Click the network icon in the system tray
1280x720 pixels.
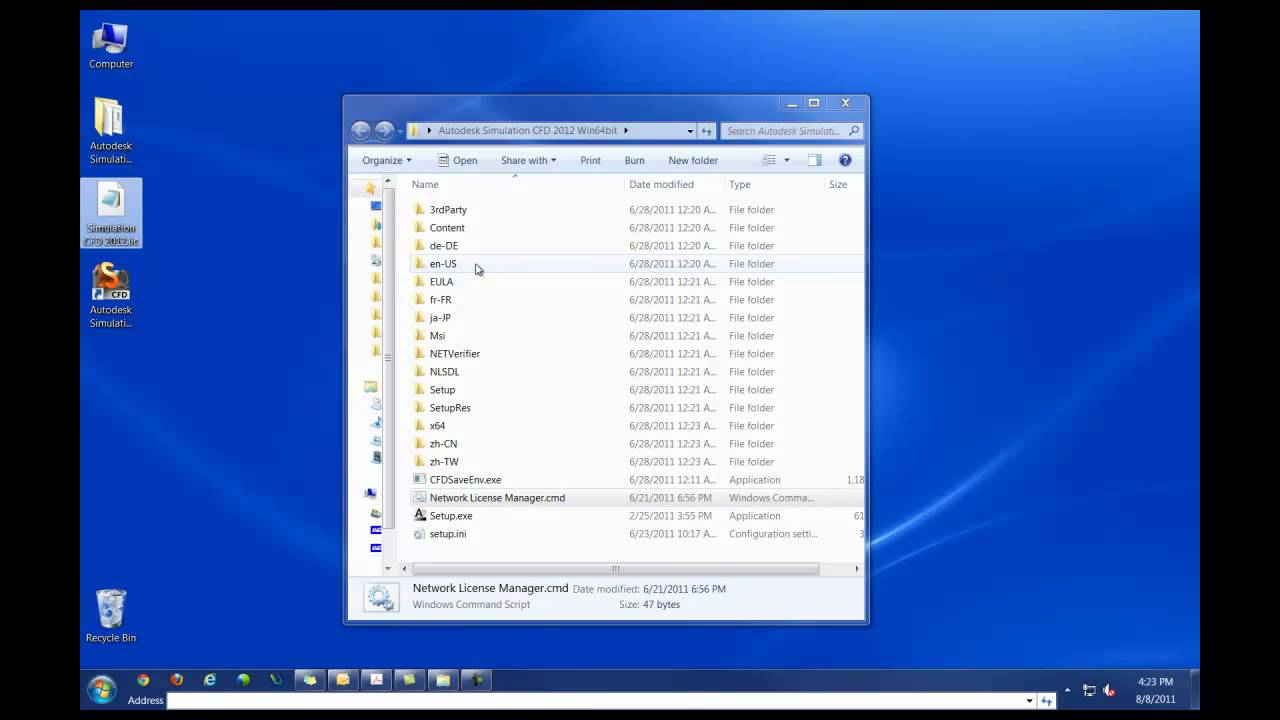1089,690
